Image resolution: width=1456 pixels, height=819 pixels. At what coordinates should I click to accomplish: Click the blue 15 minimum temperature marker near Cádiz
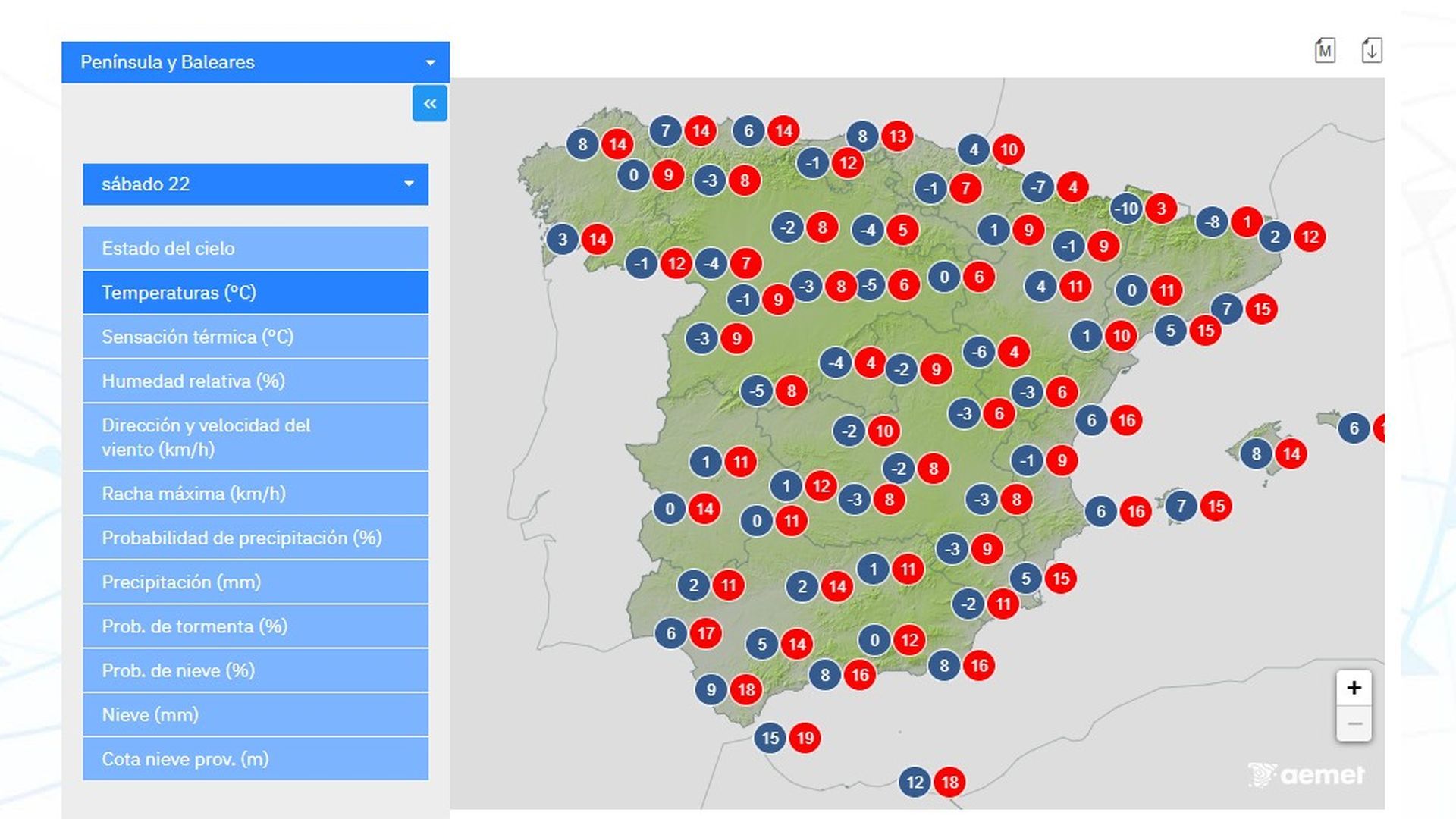pyautogui.click(x=770, y=736)
